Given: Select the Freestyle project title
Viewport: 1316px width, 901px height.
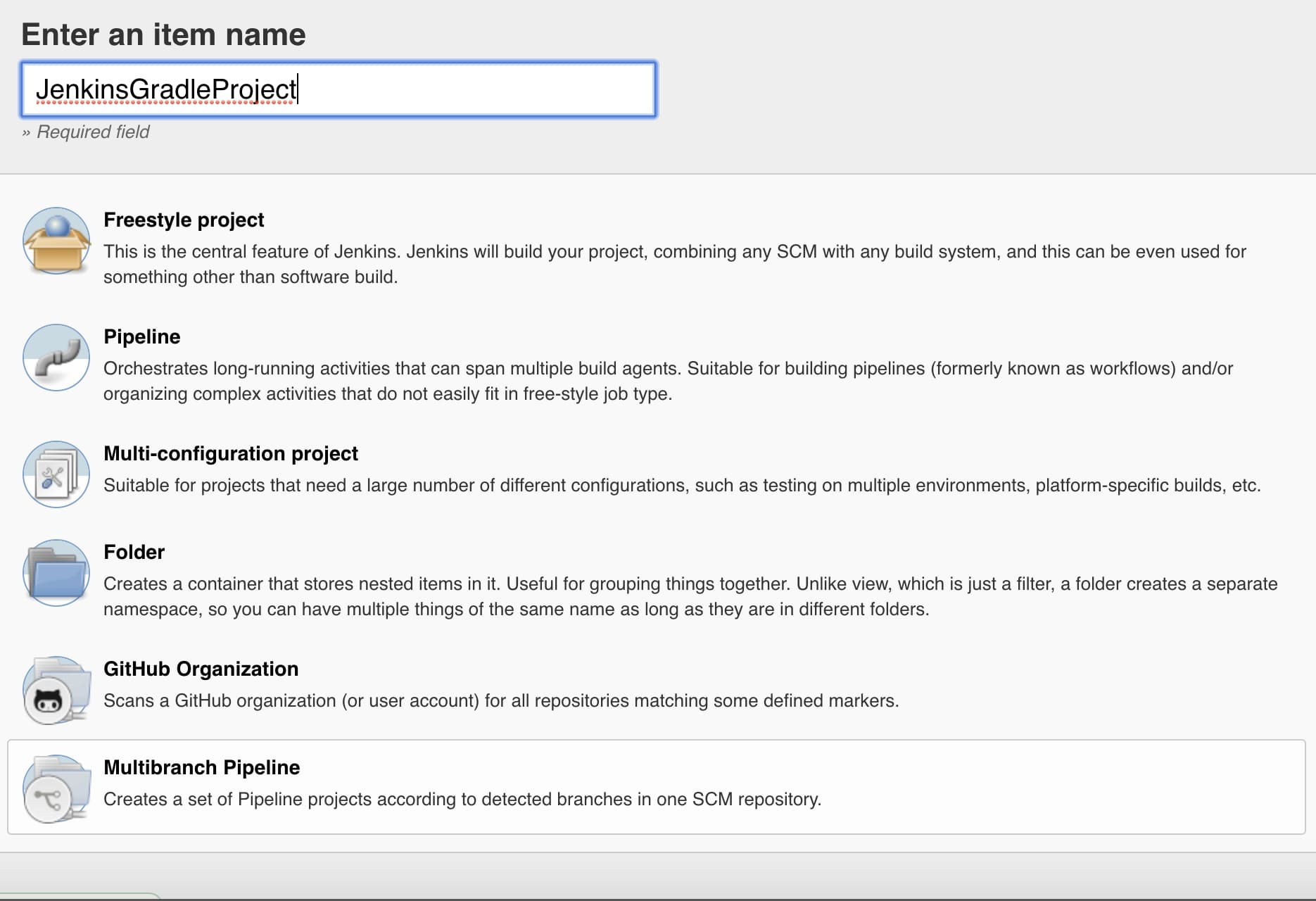Looking at the screenshot, I should coord(184,220).
